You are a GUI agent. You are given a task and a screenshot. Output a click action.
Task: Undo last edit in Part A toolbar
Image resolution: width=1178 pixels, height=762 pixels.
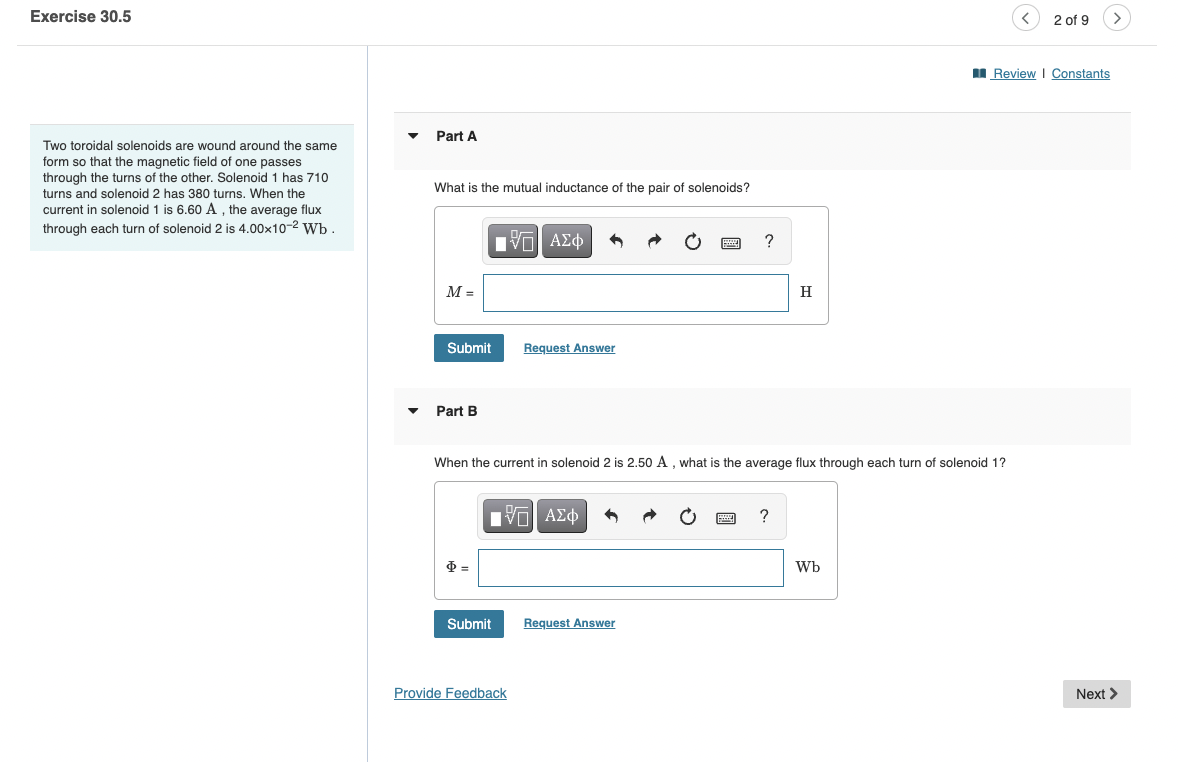pos(616,241)
